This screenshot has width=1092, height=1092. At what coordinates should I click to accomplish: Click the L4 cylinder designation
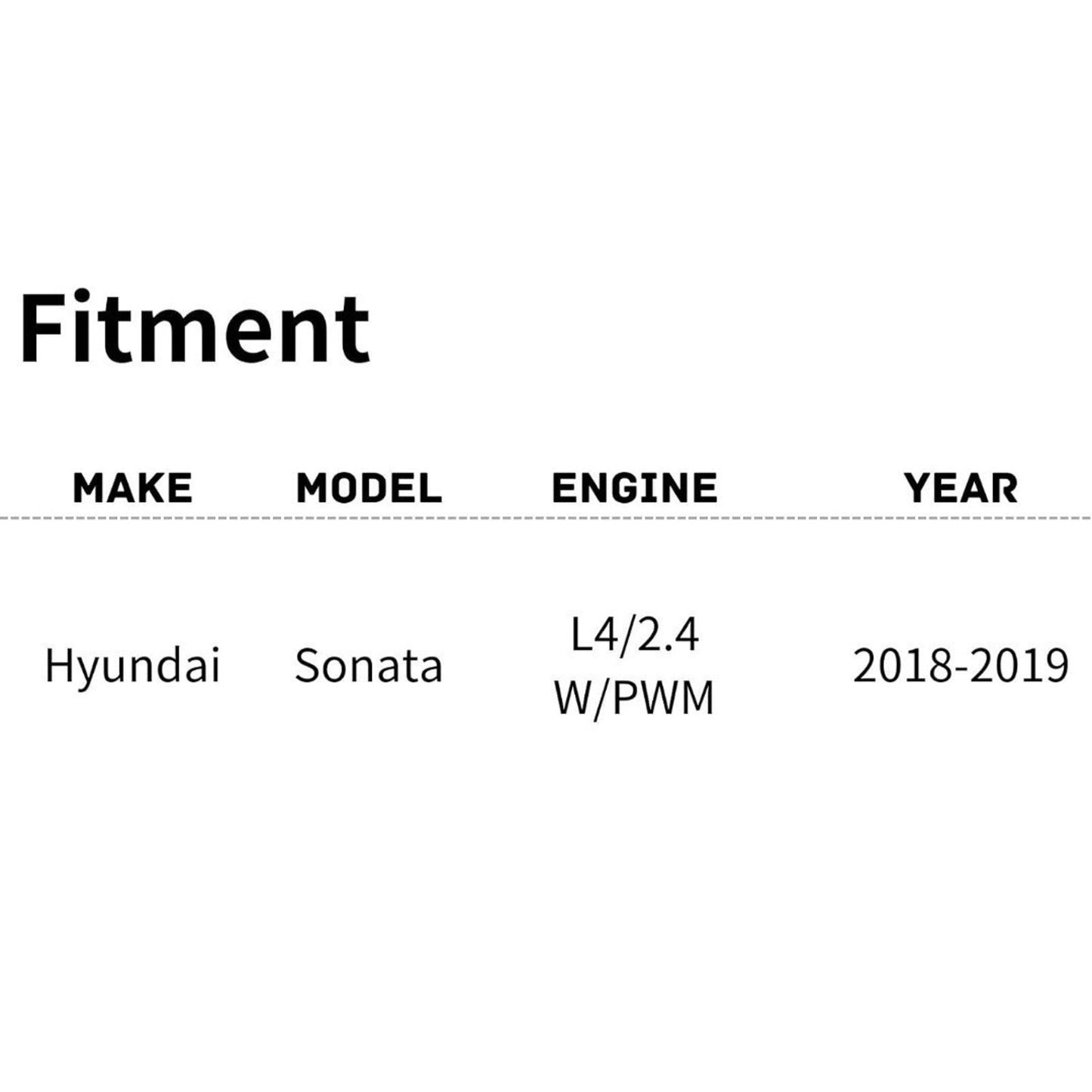click(588, 635)
